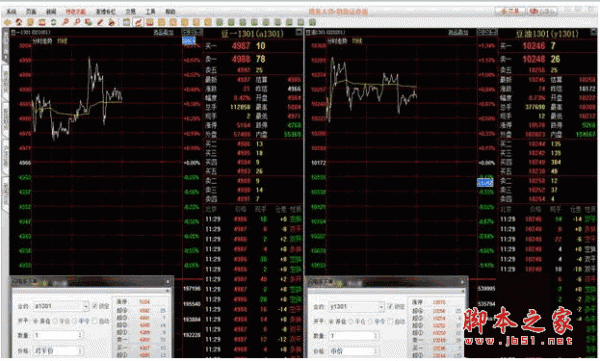Click the second magnifier icon in toolbar
600x361 pixels.
coord(77,22)
